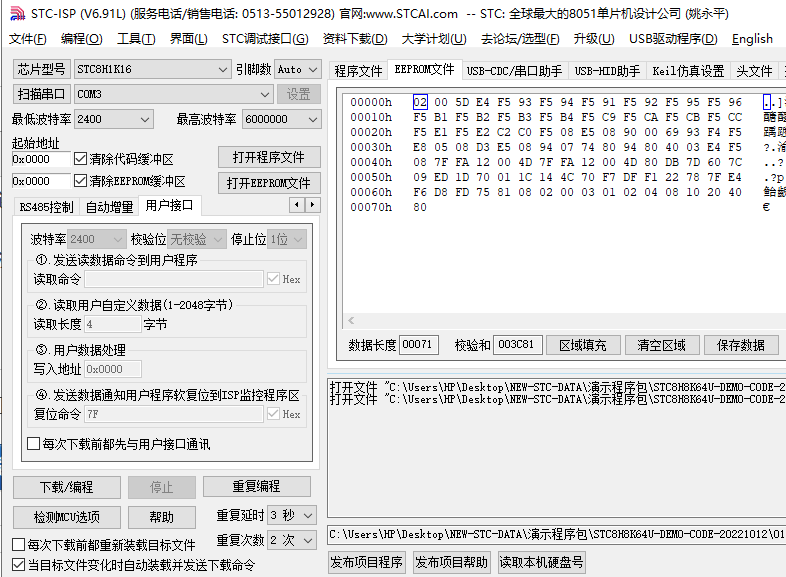This screenshot has height=577, width=786.
Task: Click the 扫描串口 button
Action: pyautogui.click(x=42, y=94)
